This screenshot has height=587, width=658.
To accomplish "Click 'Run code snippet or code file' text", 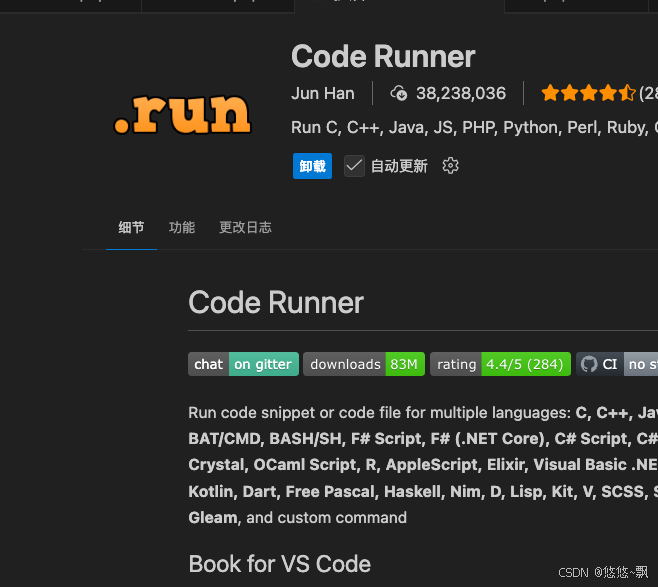I will [423, 413].
